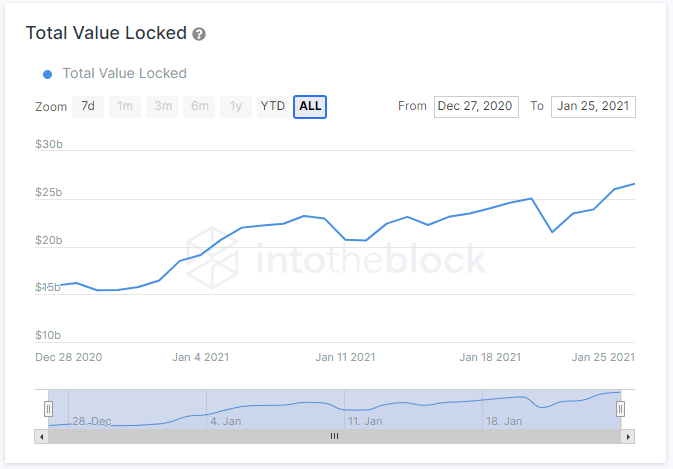673x469 pixels.
Task: Choose the 3m zoom option
Action: tap(160, 106)
